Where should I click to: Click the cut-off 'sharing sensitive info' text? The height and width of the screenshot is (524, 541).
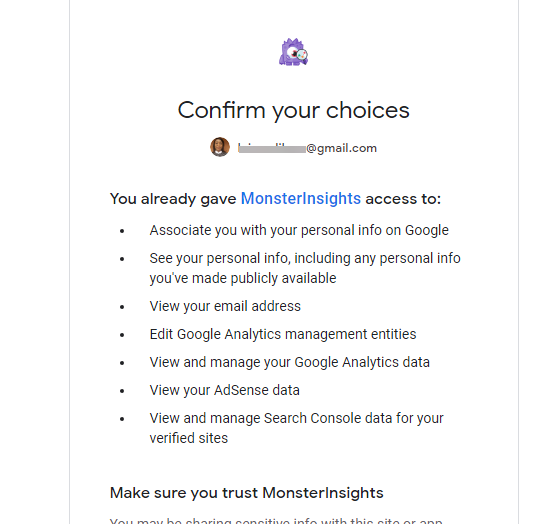pyautogui.click(x=276, y=521)
